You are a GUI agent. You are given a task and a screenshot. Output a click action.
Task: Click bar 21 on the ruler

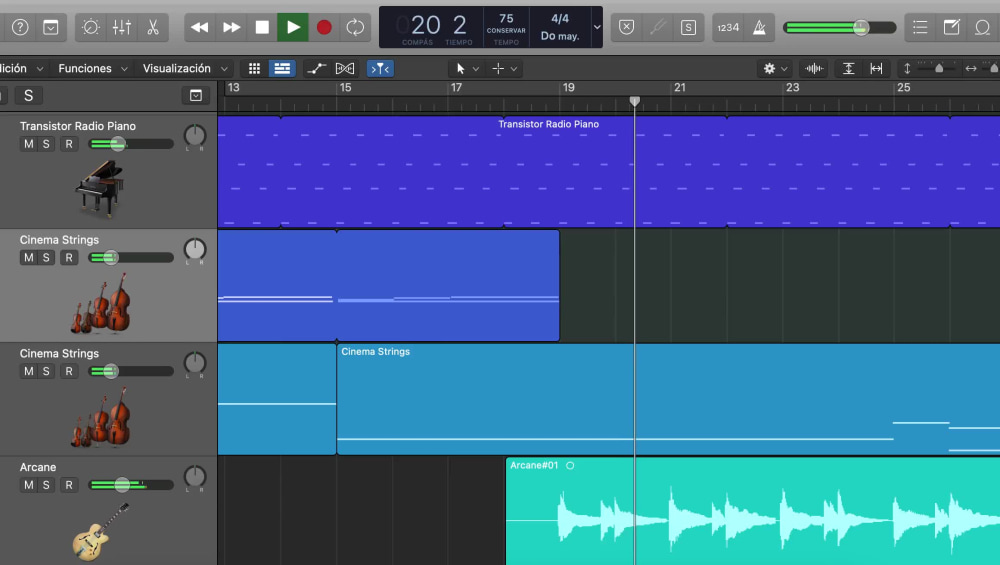[680, 87]
